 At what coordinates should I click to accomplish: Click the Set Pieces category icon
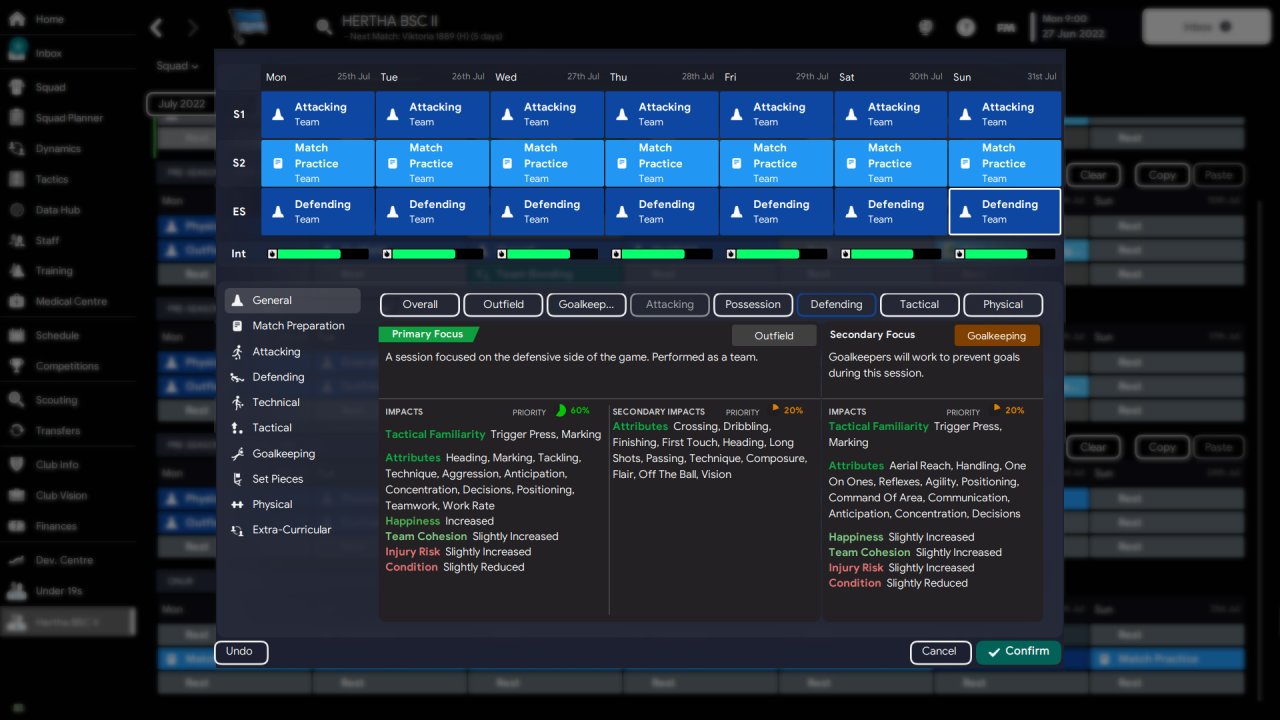[237, 479]
